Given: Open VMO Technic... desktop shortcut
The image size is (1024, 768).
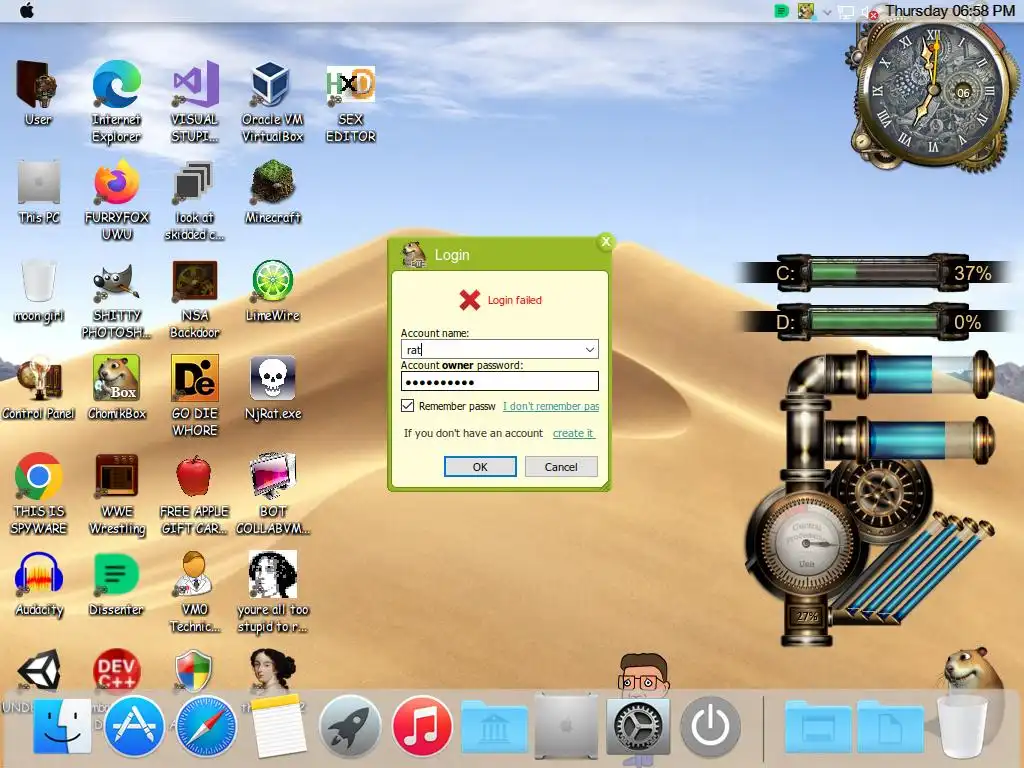Looking at the screenshot, I should tap(195, 591).
